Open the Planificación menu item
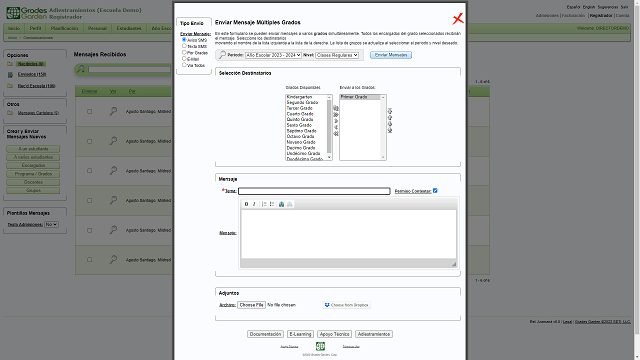This screenshot has width=640, height=360. [64, 28]
